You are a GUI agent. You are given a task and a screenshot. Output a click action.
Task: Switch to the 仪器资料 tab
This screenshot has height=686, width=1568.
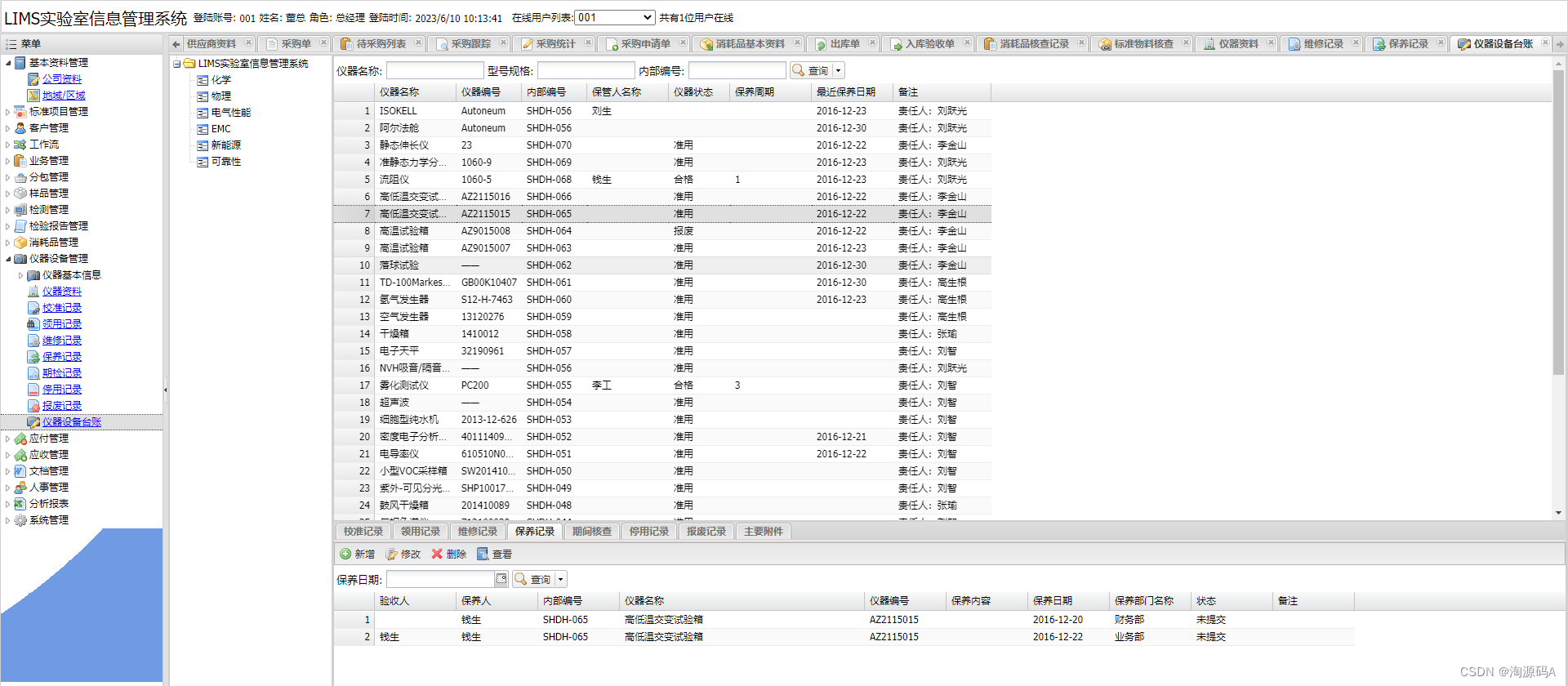coord(1238,44)
